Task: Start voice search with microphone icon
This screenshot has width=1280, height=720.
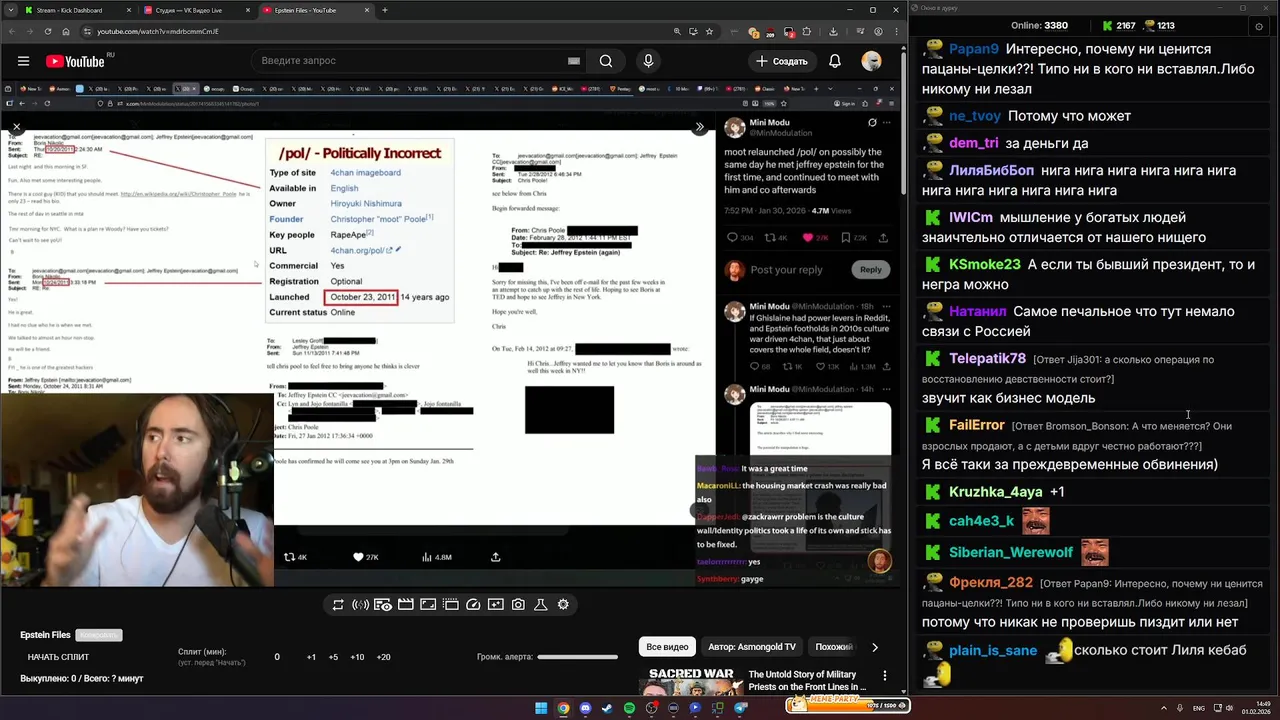Action: [648, 61]
